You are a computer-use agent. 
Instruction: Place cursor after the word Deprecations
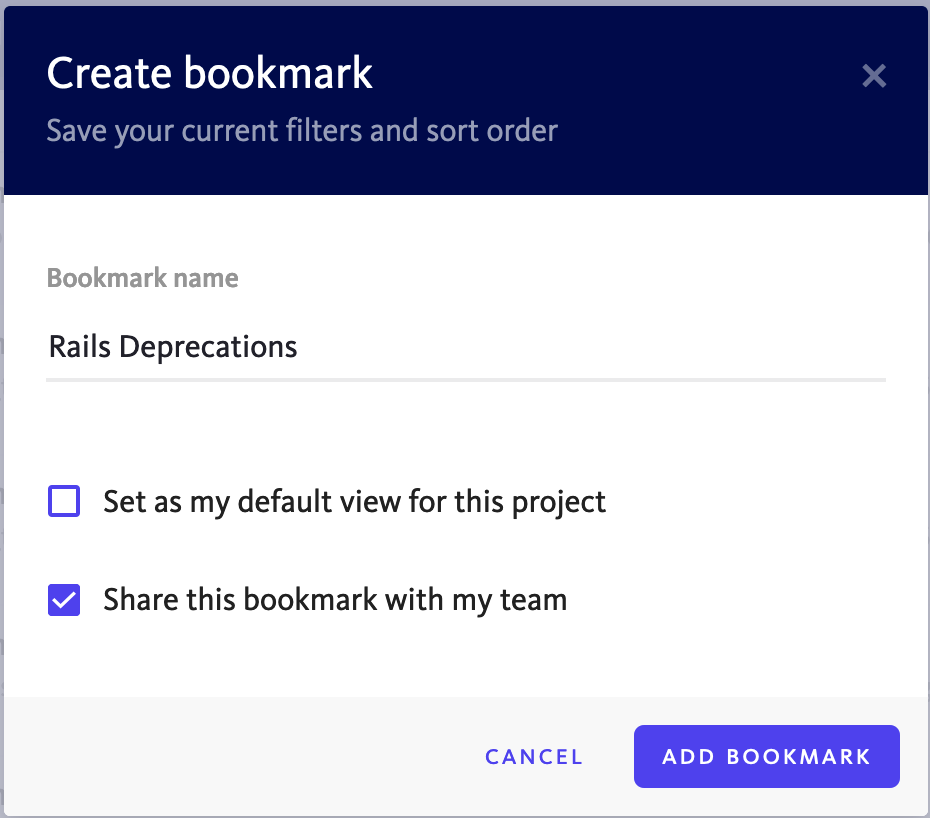pos(298,347)
